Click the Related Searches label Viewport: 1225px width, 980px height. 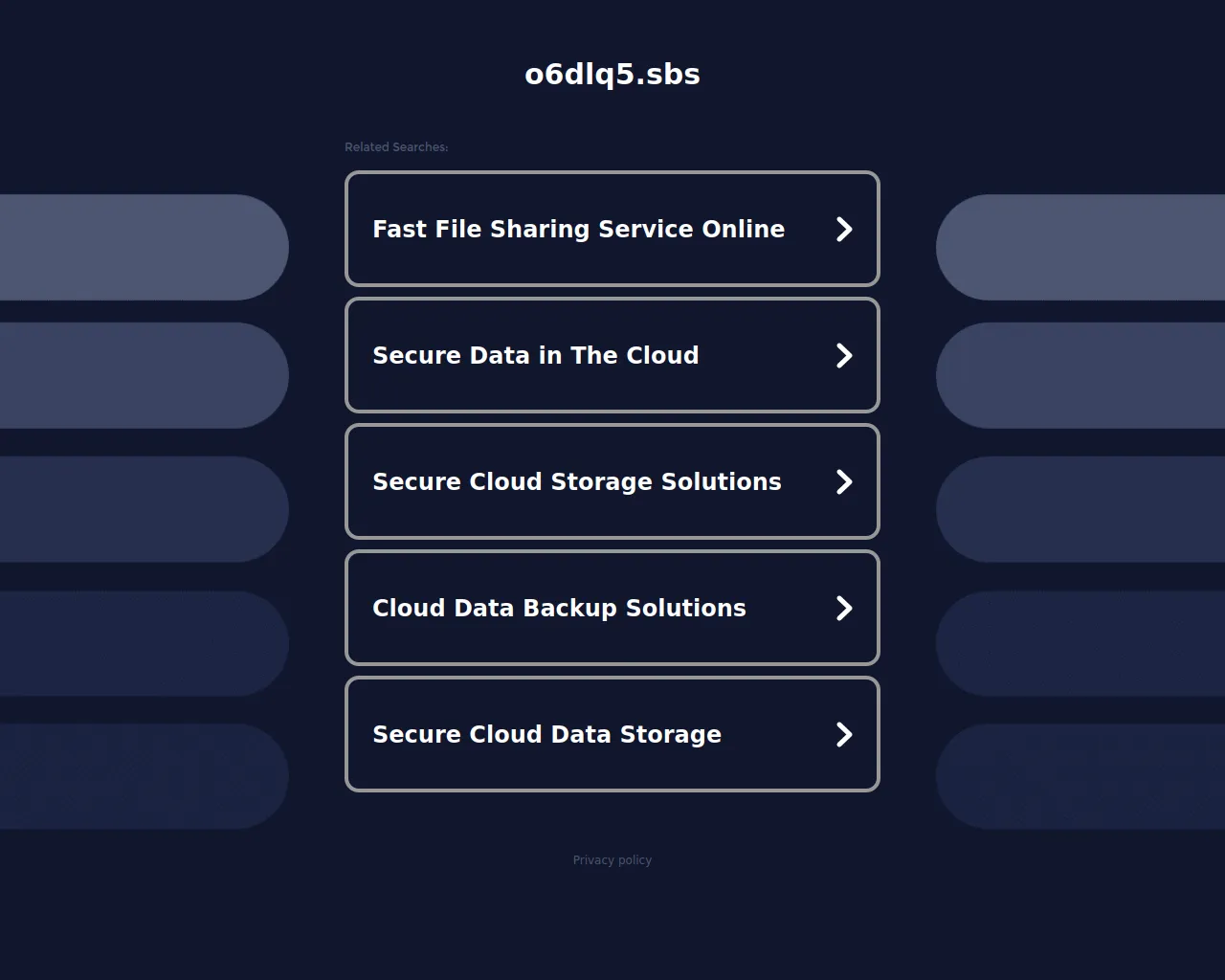(x=396, y=146)
